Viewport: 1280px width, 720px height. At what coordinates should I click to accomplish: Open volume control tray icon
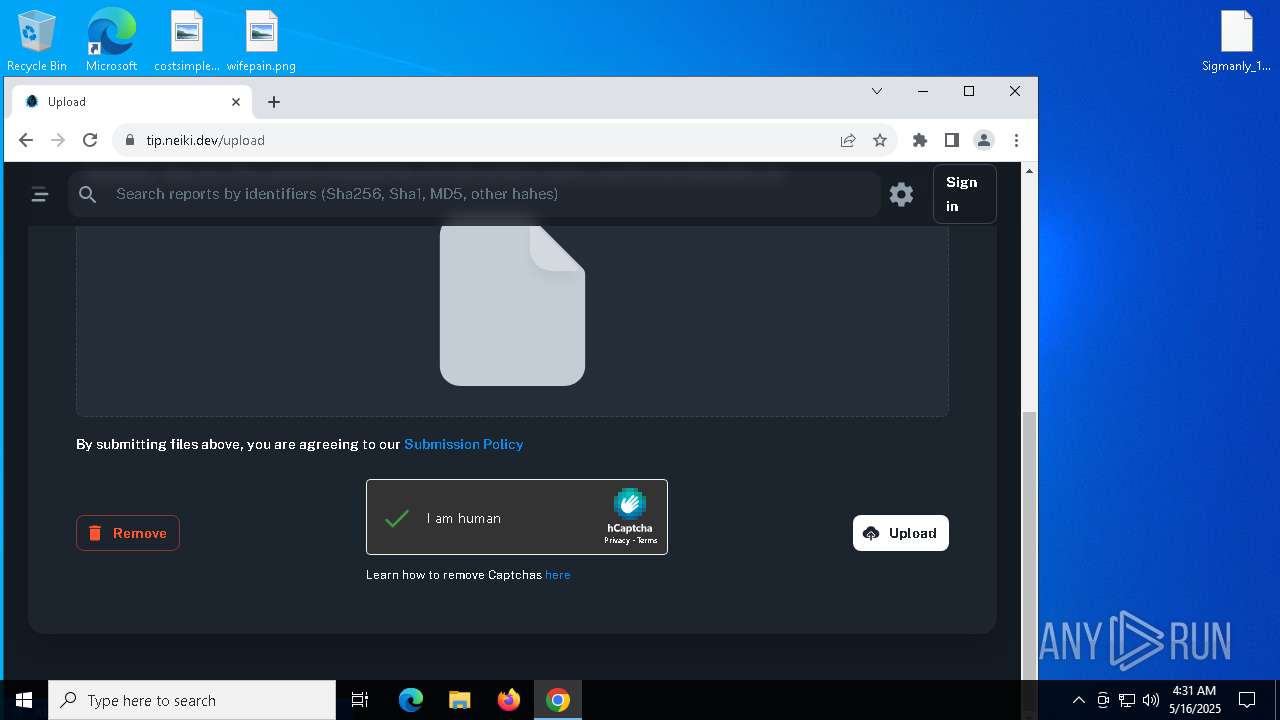(x=1151, y=700)
